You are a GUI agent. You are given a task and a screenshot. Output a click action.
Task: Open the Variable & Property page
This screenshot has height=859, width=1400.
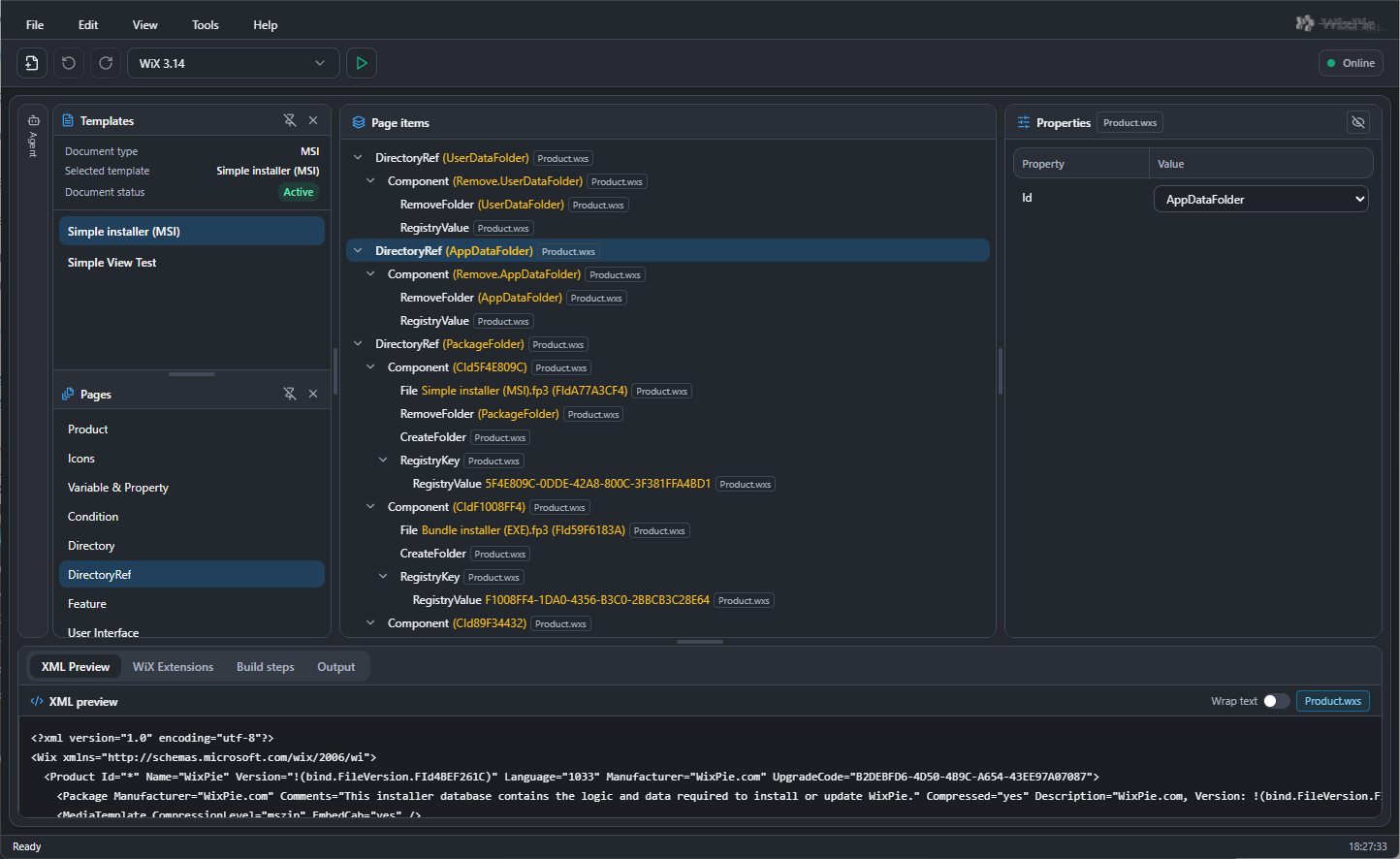click(x=191, y=488)
